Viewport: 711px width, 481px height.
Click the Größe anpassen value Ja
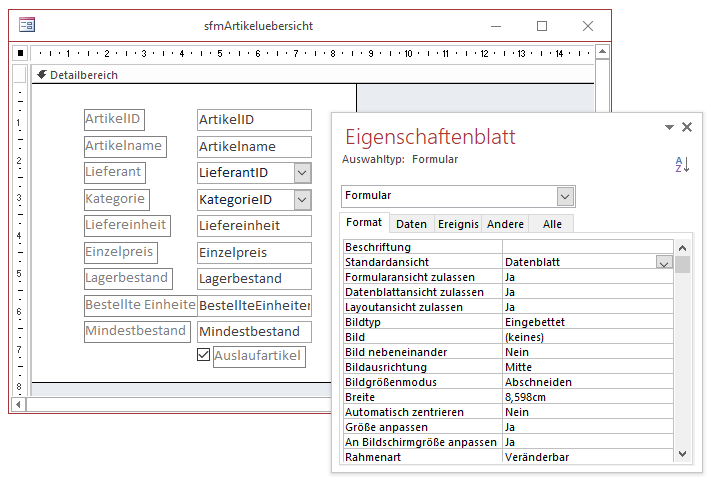click(x=587, y=427)
